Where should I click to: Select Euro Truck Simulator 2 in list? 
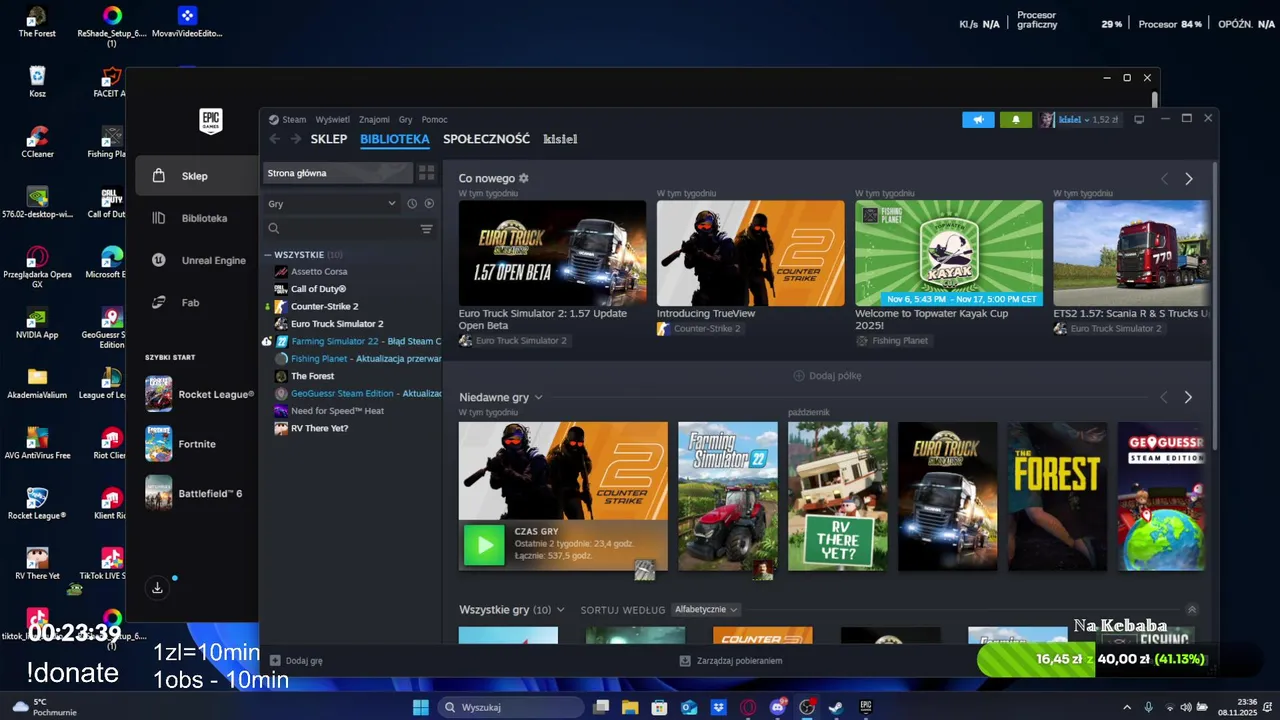pyautogui.click(x=336, y=324)
